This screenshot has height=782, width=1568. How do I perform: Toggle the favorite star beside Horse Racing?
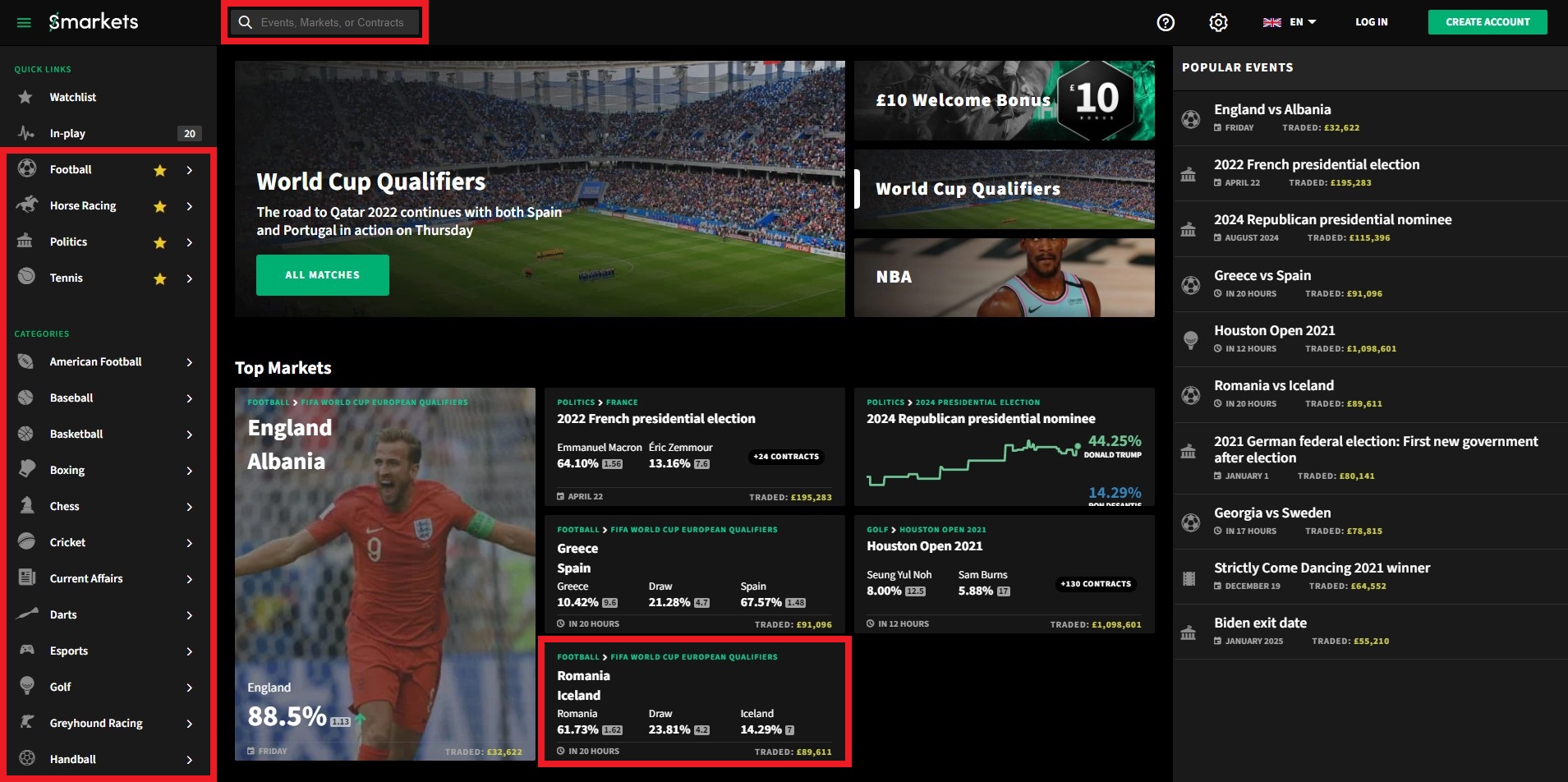tap(160, 206)
